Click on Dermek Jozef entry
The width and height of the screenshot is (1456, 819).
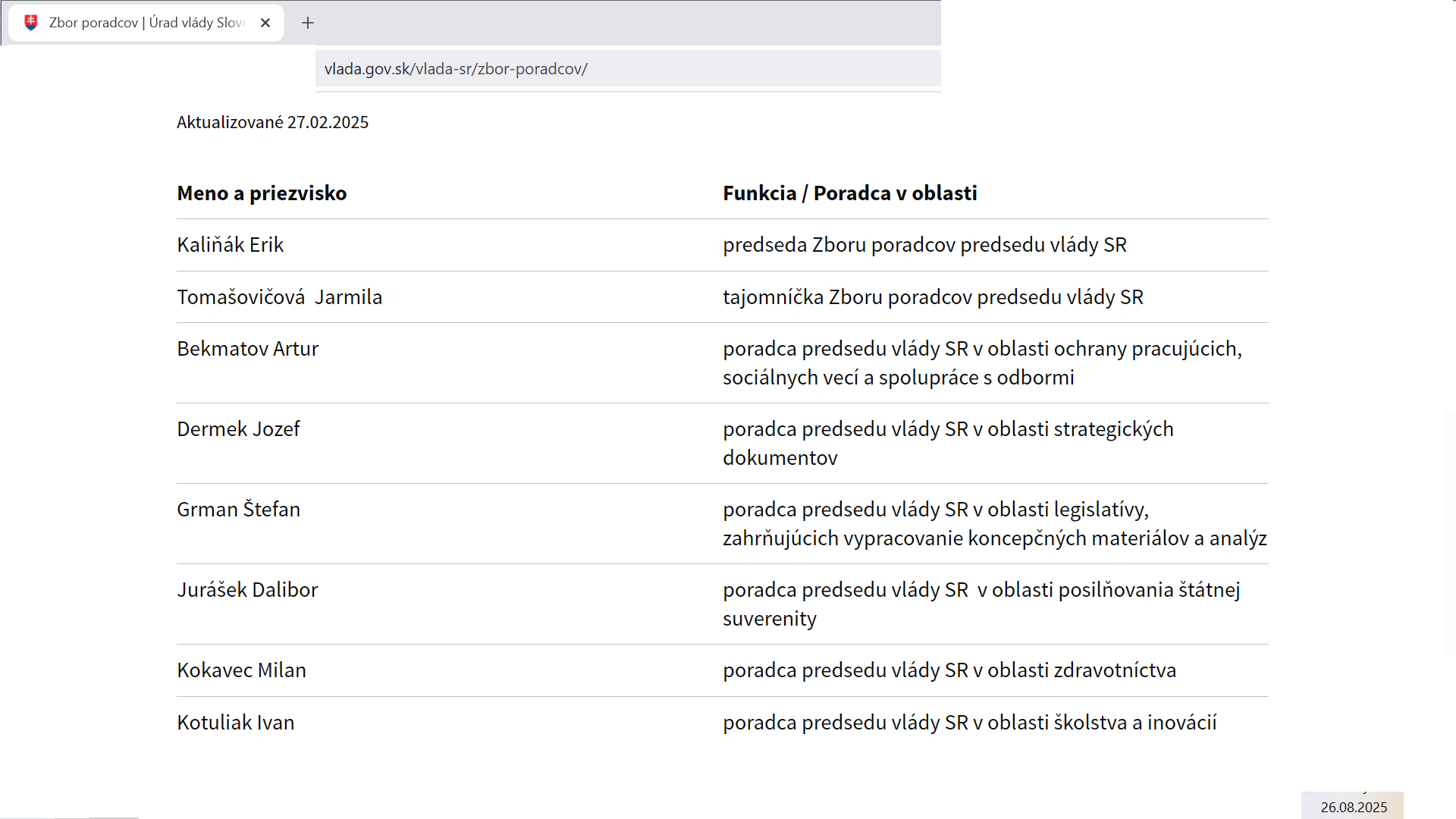pyautogui.click(x=238, y=429)
